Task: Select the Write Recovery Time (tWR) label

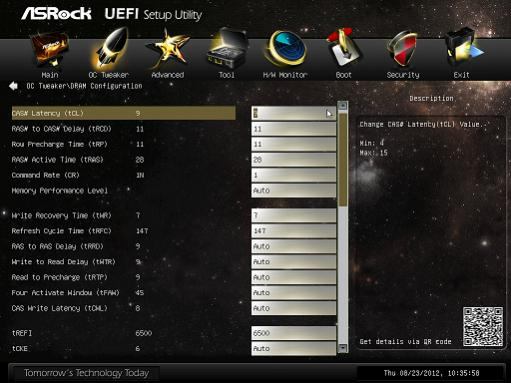Action: pyautogui.click(x=61, y=215)
